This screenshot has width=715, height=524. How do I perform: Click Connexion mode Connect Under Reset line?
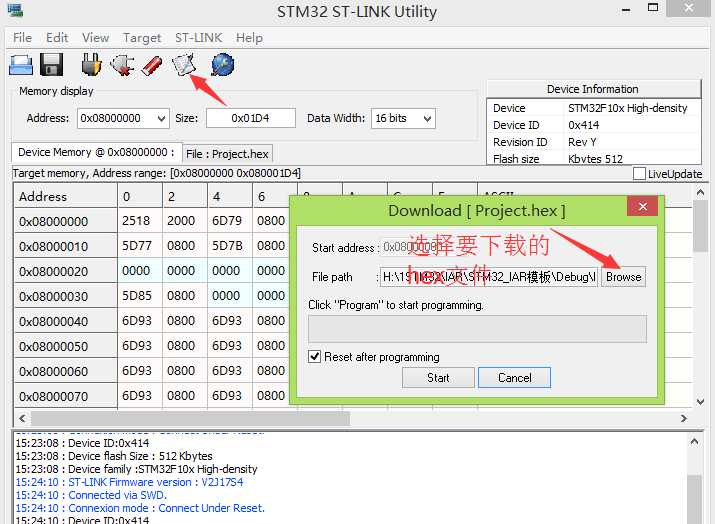pyautogui.click(x=140, y=508)
